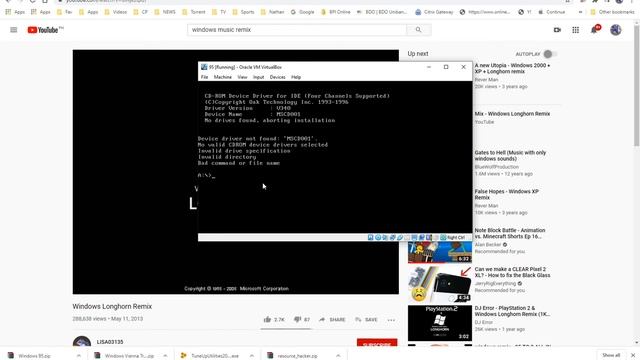
Task: Open the account avatar menu
Action: (x=616, y=30)
